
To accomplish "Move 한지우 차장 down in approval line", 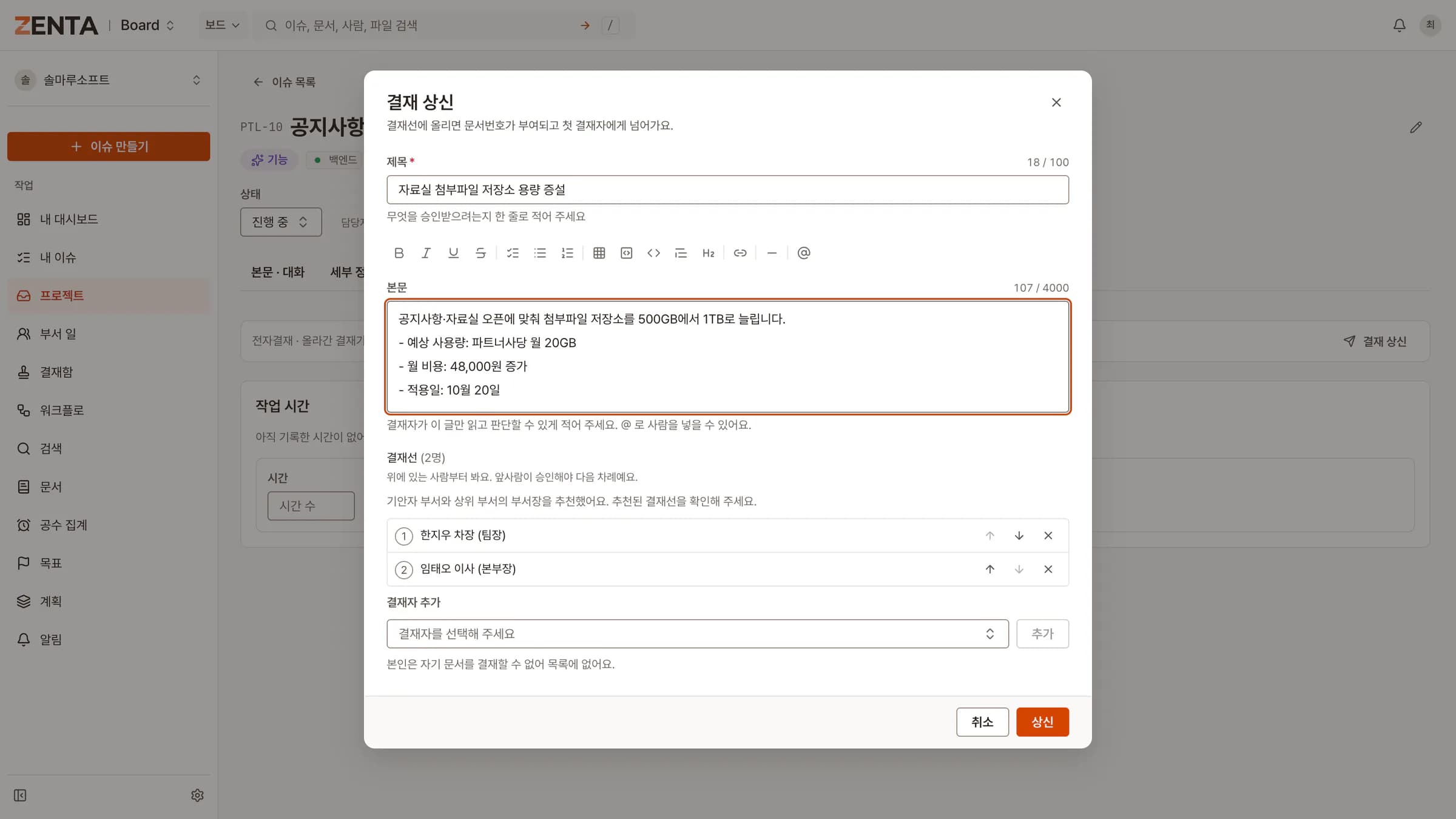I will pyautogui.click(x=1019, y=536).
